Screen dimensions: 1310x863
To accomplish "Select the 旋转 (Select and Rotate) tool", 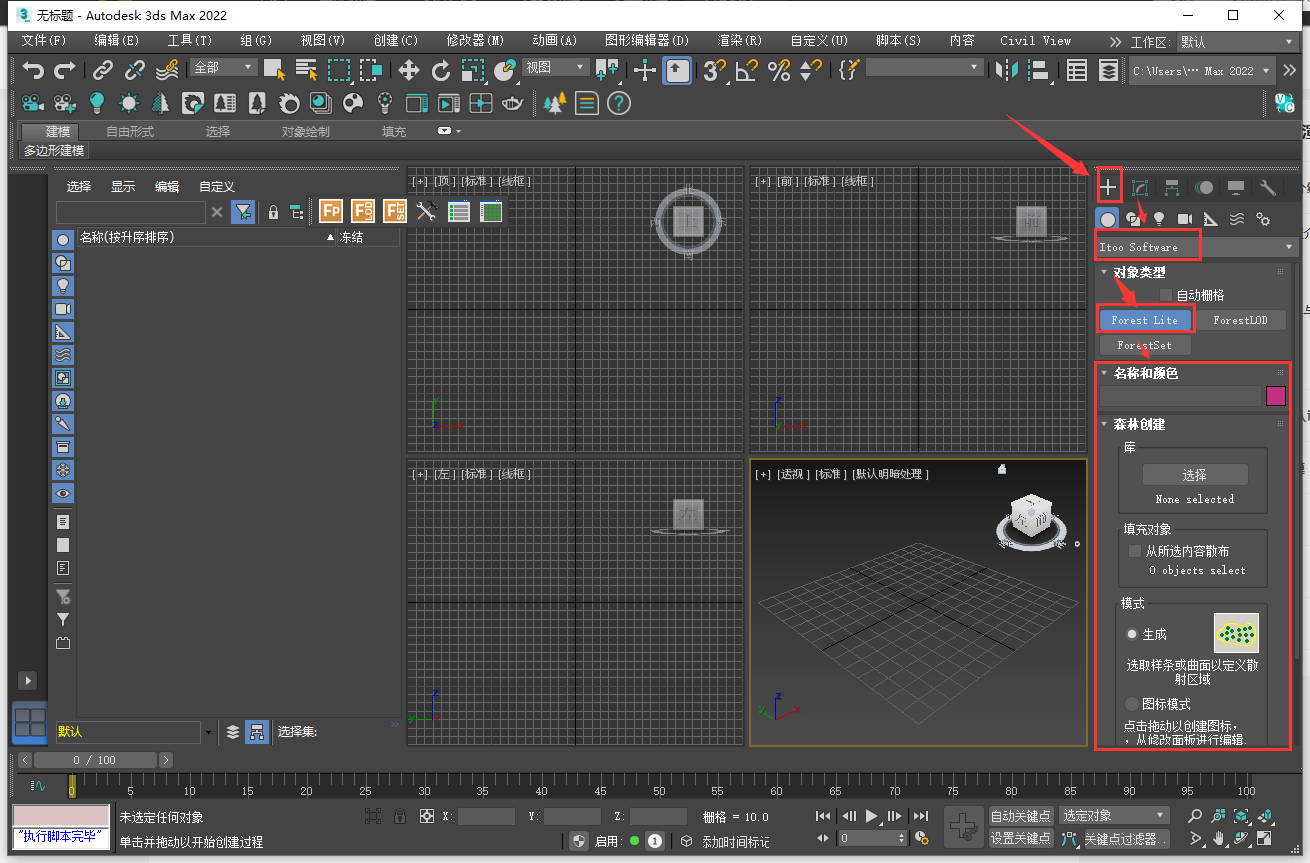I will [x=441, y=70].
